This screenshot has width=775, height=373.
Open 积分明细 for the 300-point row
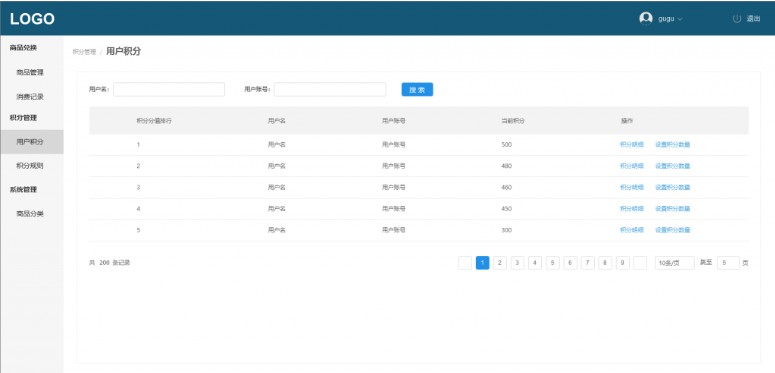pyautogui.click(x=632, y=230)
